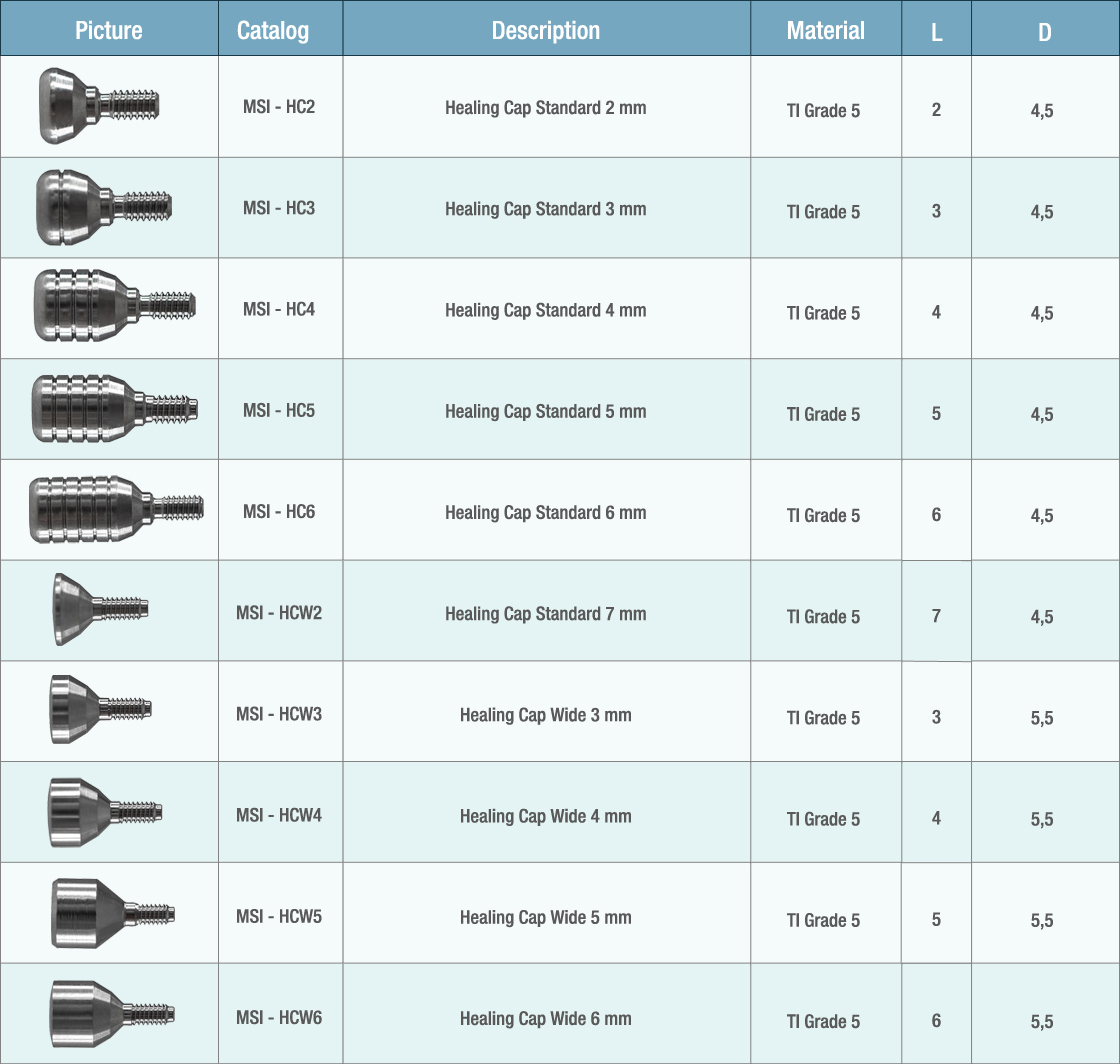This screenshot has height=1064, width=1120.
Task: Click the Picture column header
Action: (109, 30)
